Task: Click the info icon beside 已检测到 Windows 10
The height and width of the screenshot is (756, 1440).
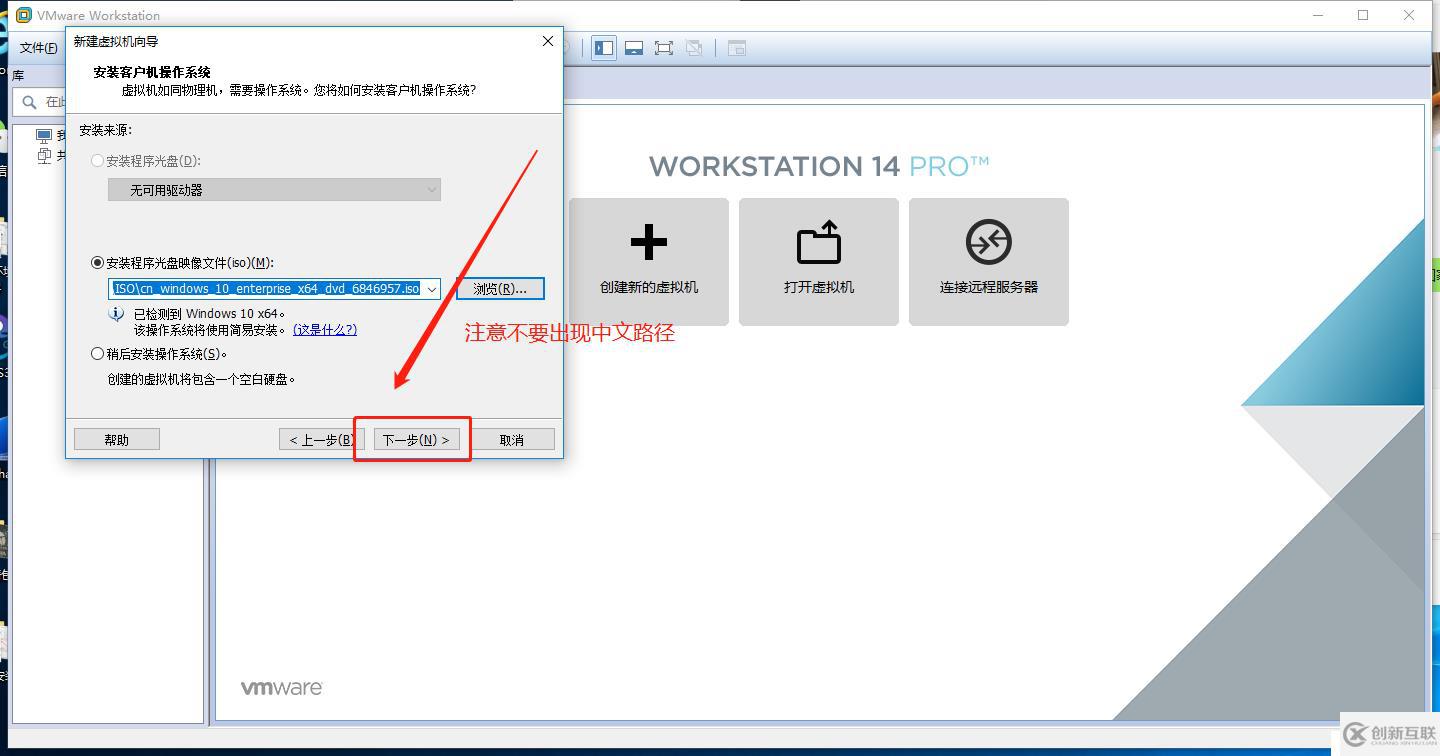Action: point(116,313)
